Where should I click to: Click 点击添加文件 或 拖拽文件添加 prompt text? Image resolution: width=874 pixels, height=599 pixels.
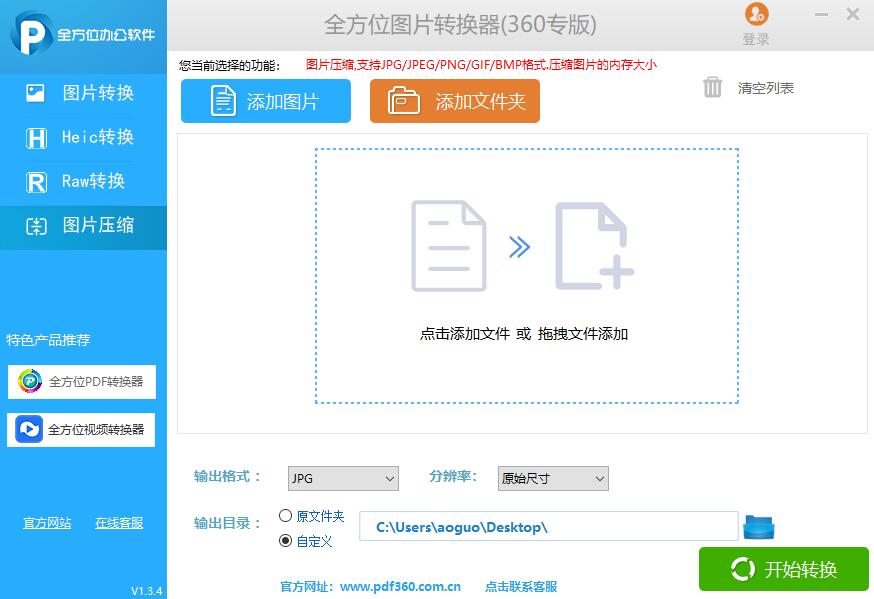pos(524,334)
